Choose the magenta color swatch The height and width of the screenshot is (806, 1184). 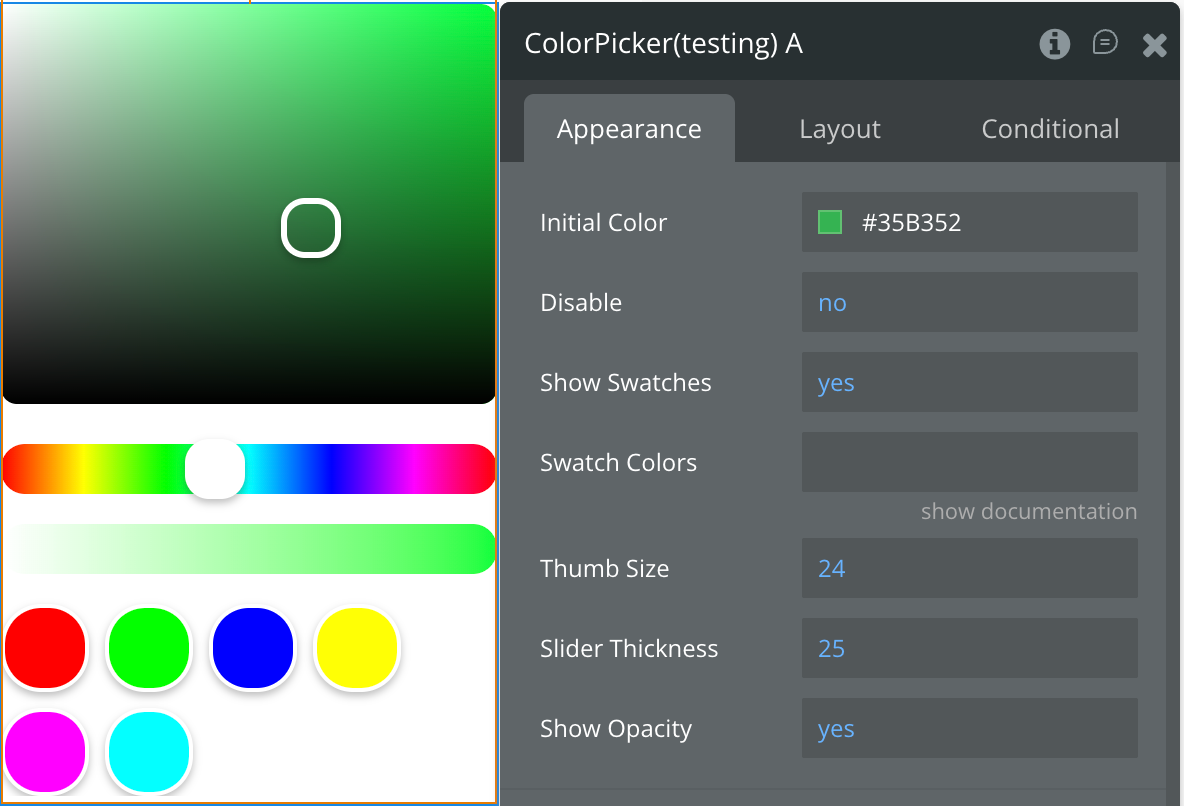pyautogui.click(x=45, y=752)
